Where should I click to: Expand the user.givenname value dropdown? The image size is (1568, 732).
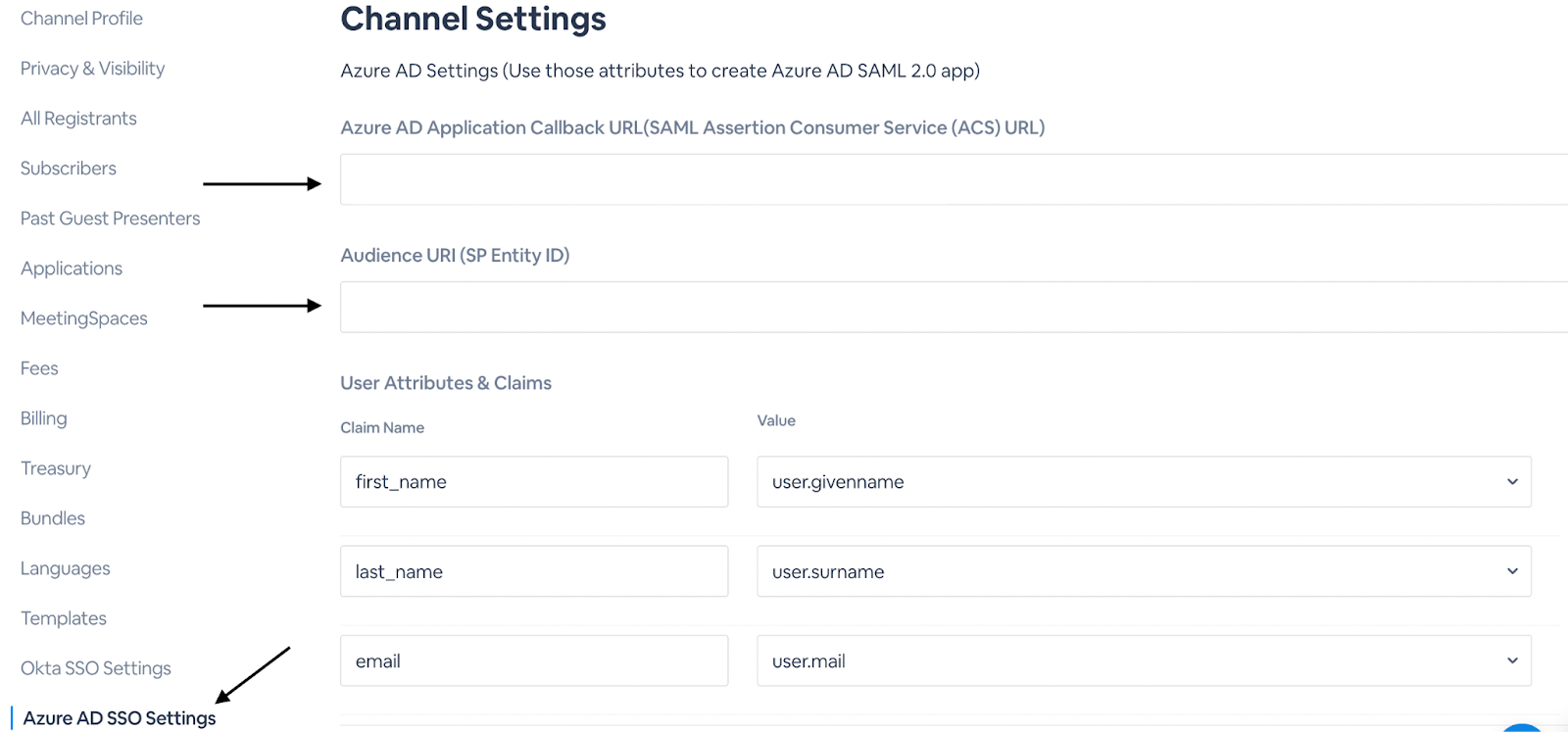point(1143,482)
